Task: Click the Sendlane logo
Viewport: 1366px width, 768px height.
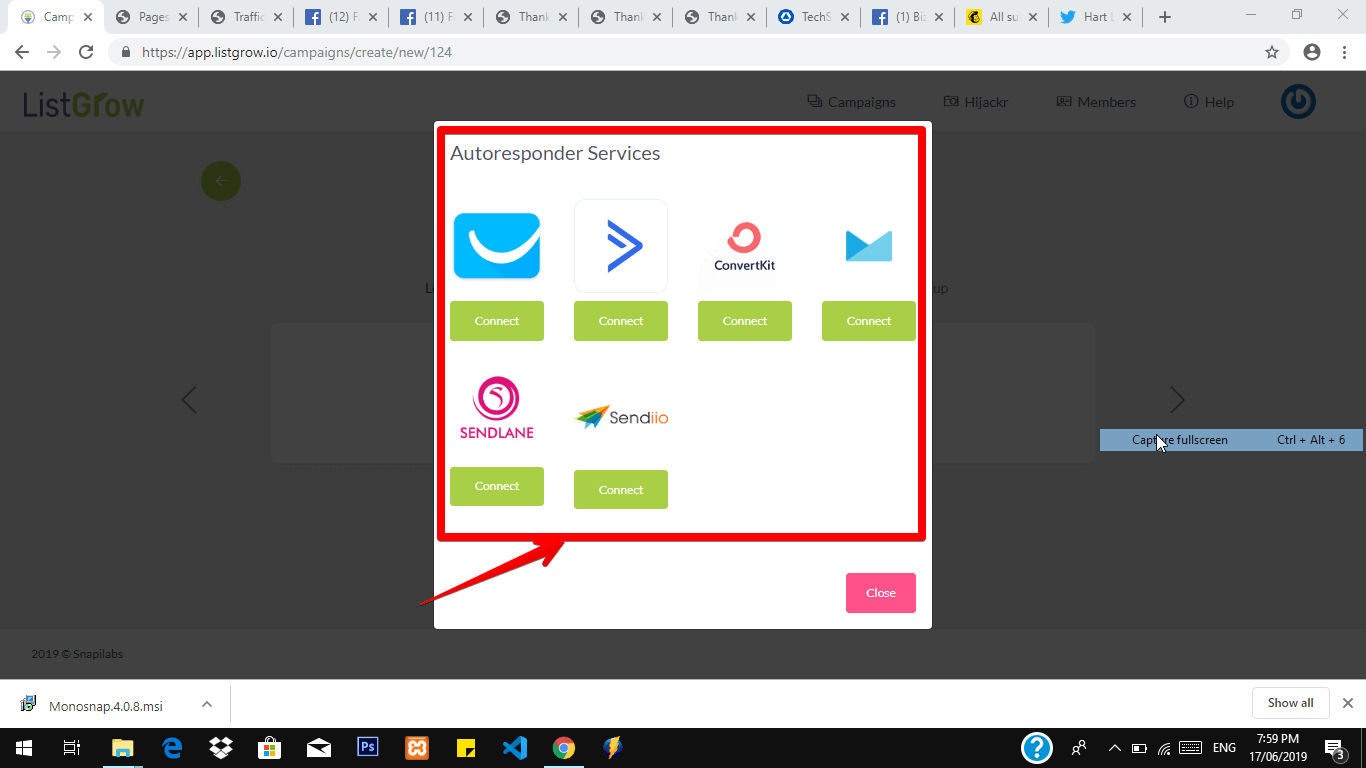Action: (x=497, y=408)
